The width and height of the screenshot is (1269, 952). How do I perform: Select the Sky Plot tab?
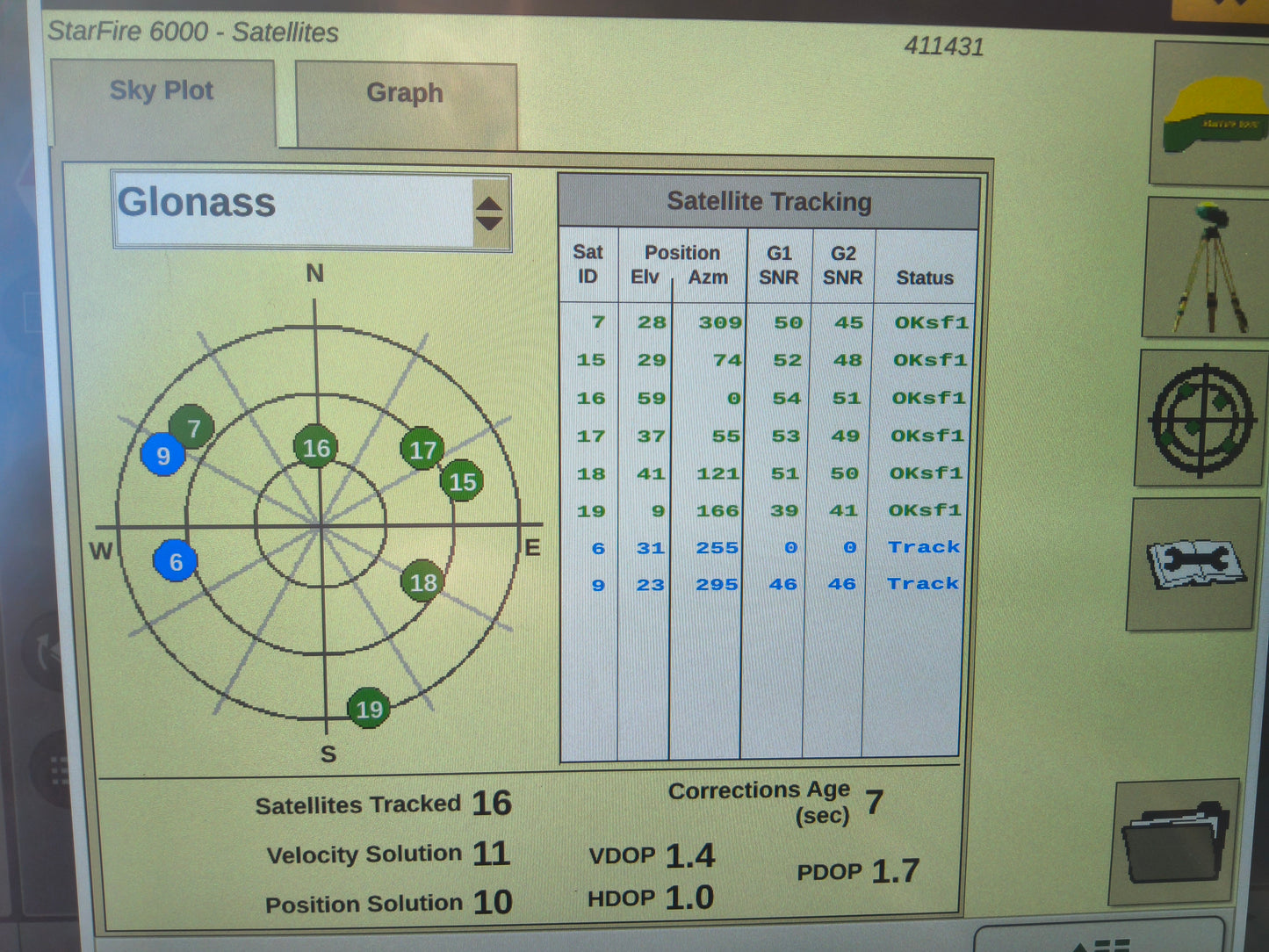click(x=162, y=90)
